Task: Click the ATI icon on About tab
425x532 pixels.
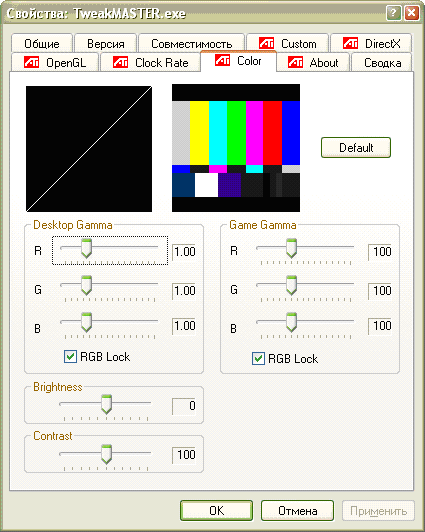Action: (x=295, y=62)
